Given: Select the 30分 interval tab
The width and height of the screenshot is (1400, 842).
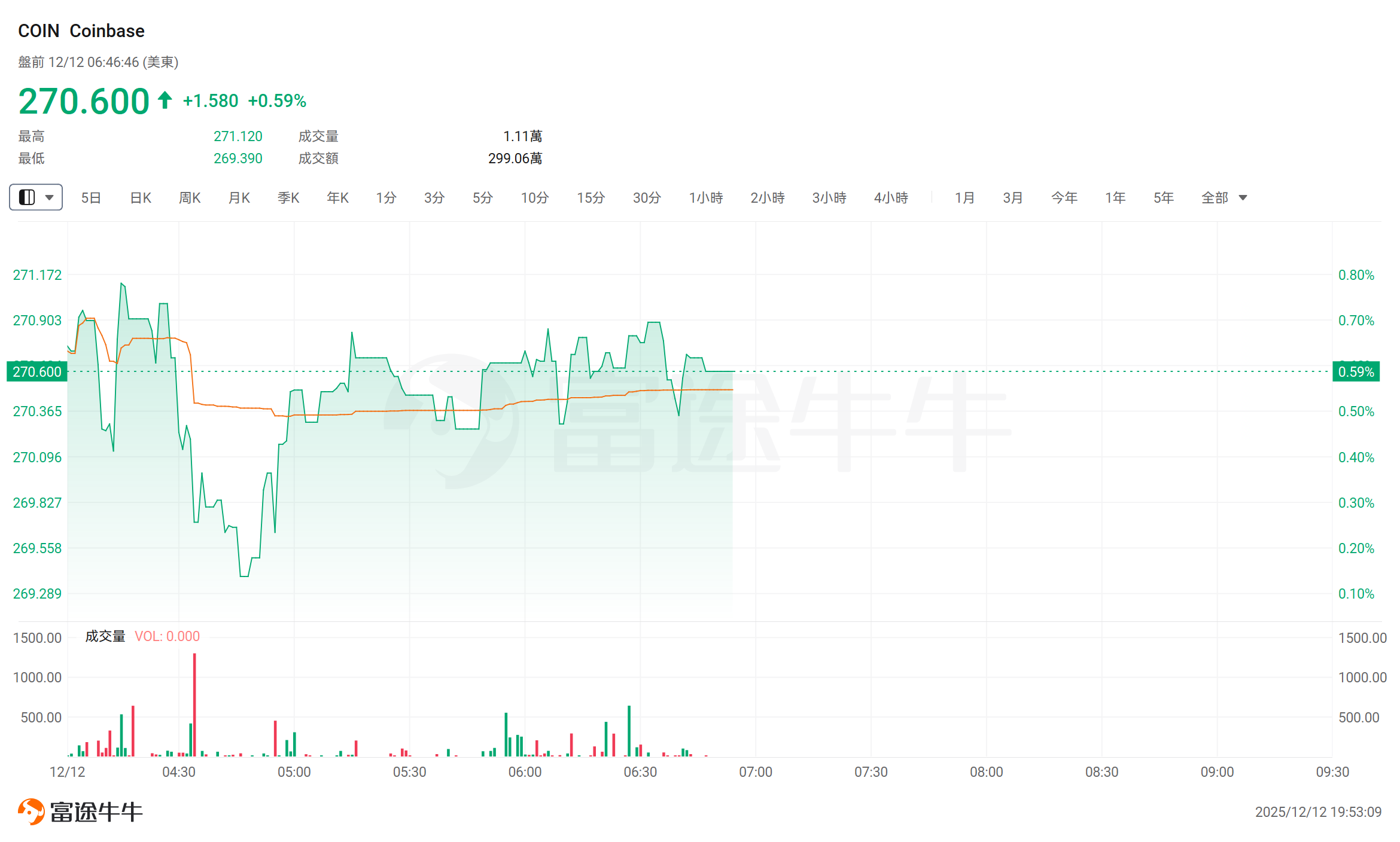Looking at the screenshot, I should (x=647, y=198).
